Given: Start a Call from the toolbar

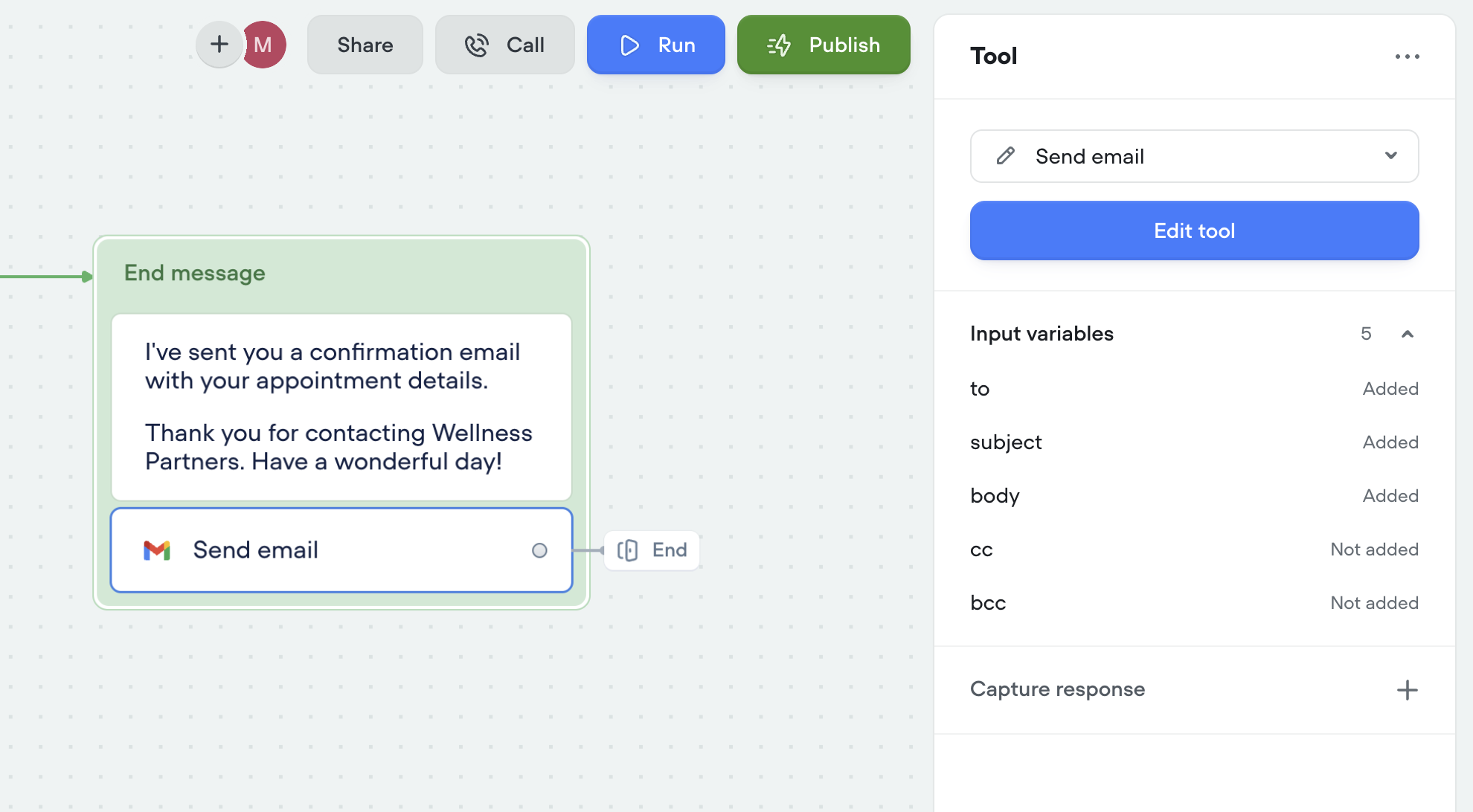Looking at the screenshot, I should click(x=505, y=45).
